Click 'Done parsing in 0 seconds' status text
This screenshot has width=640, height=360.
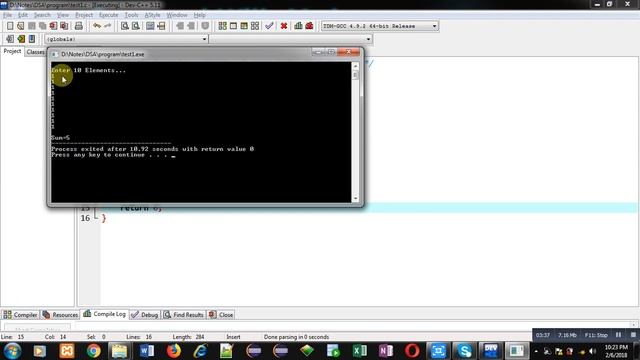(296, 337)
